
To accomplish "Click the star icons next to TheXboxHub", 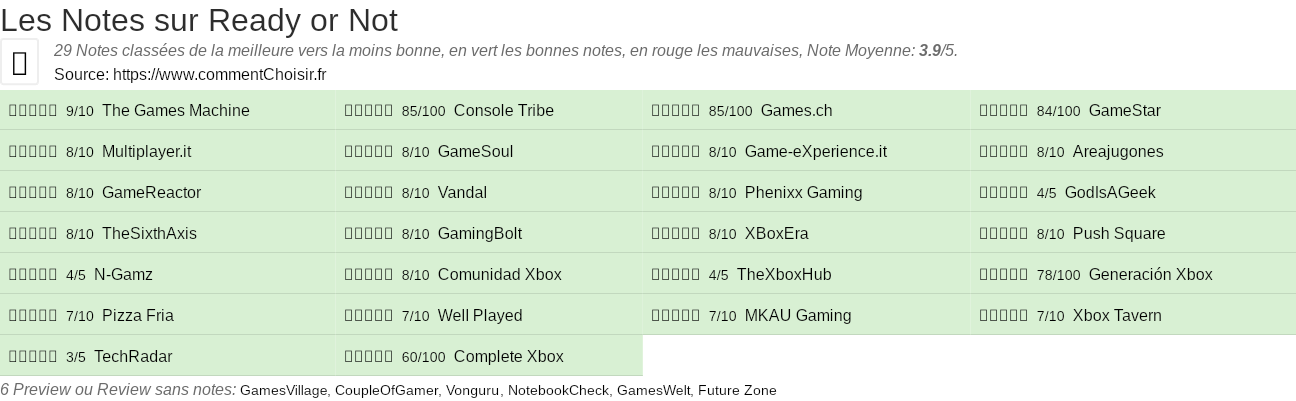I will [676, 275].
